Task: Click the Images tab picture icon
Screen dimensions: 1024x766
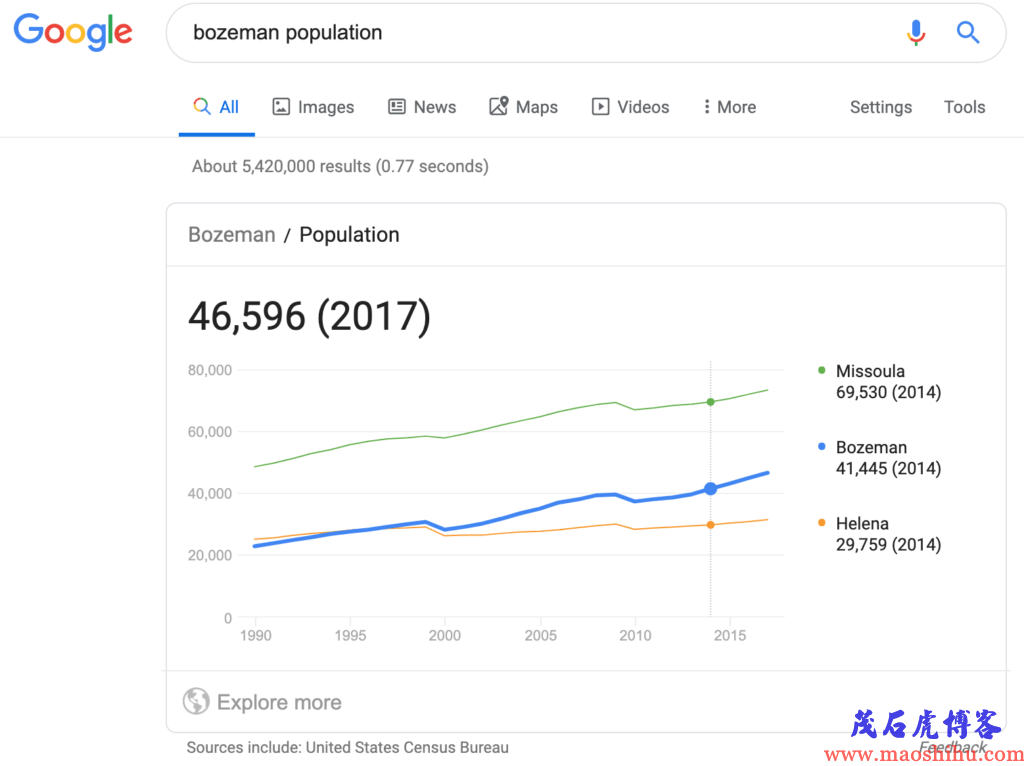Action: pos(281,106)
